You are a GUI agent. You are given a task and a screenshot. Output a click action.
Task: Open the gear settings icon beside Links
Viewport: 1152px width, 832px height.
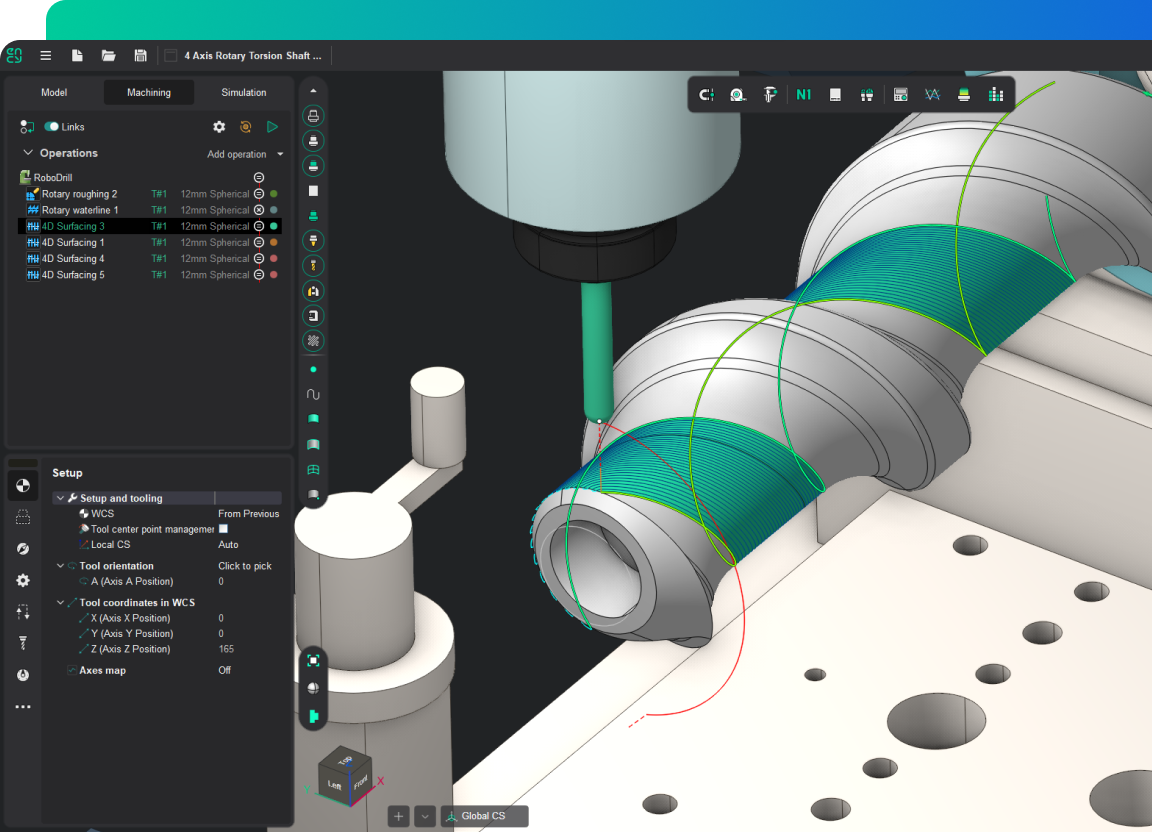[x=219, y=127]
